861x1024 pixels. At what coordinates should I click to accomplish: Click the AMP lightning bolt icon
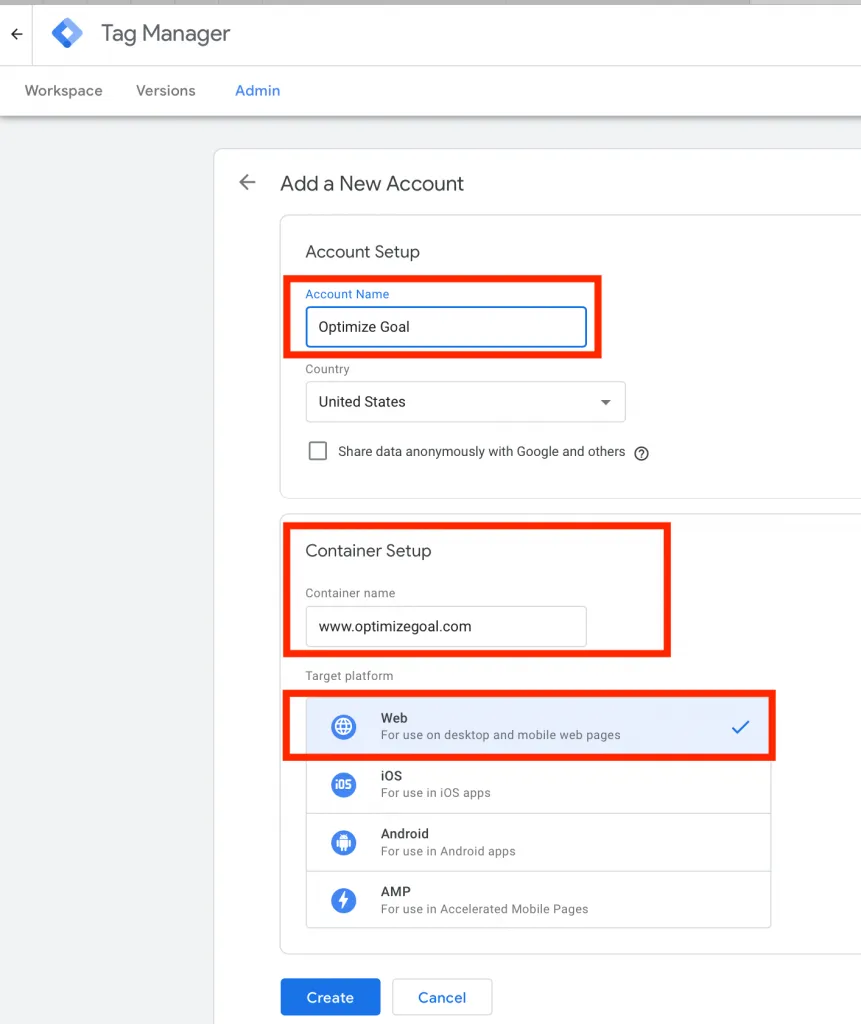click(344, 900)
